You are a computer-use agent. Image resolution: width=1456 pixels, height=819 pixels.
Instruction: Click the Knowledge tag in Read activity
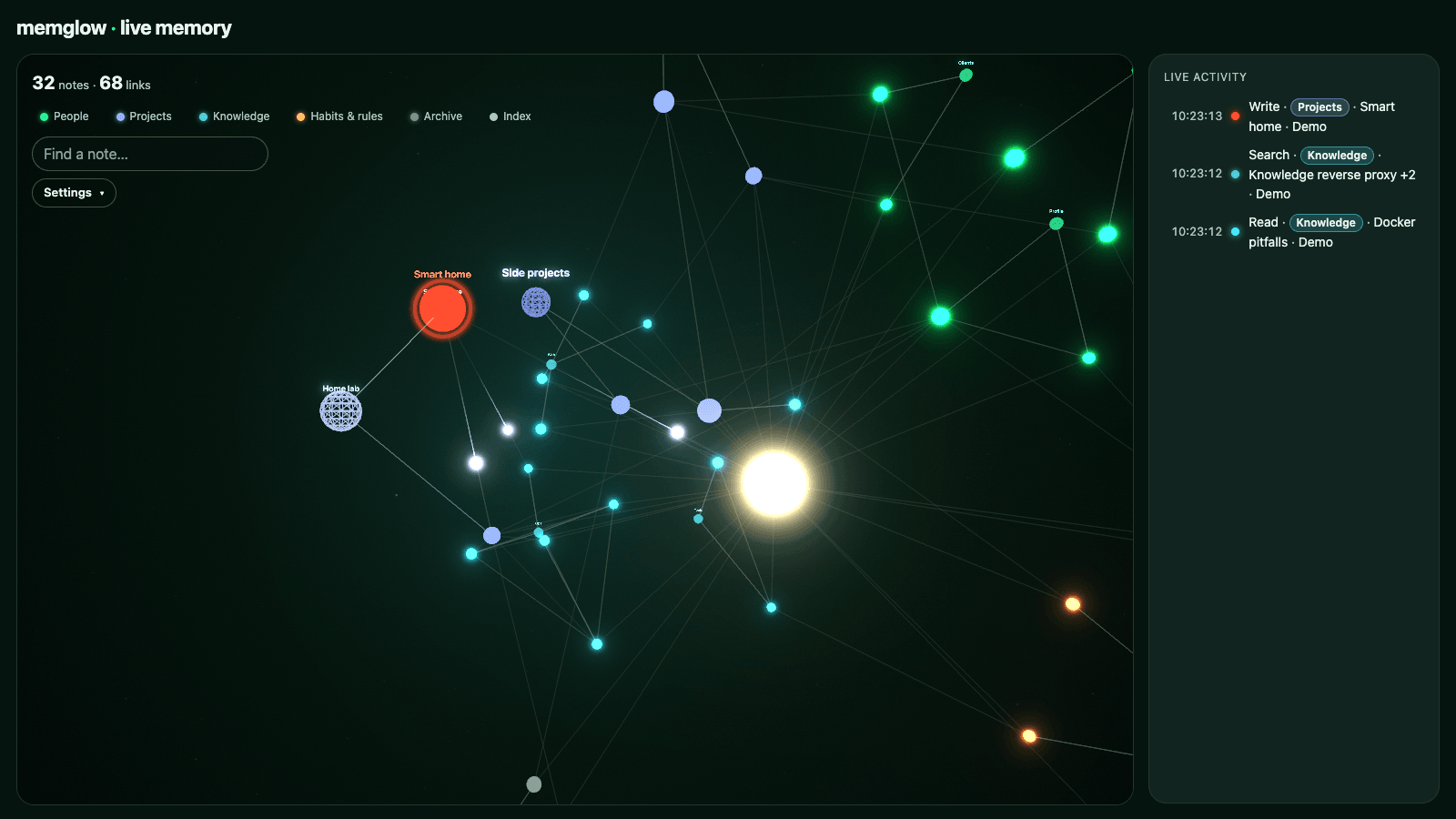point(1326,223)
